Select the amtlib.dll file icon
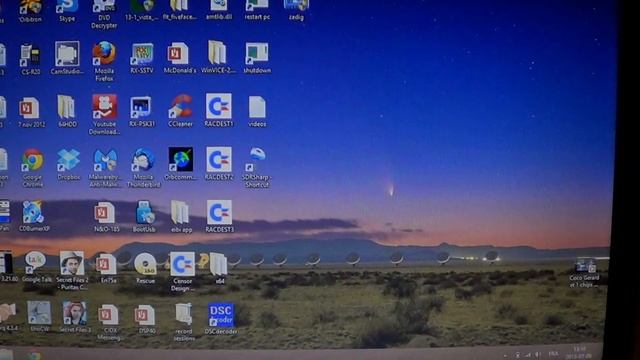The image size is (640, 360). point(219,10)
